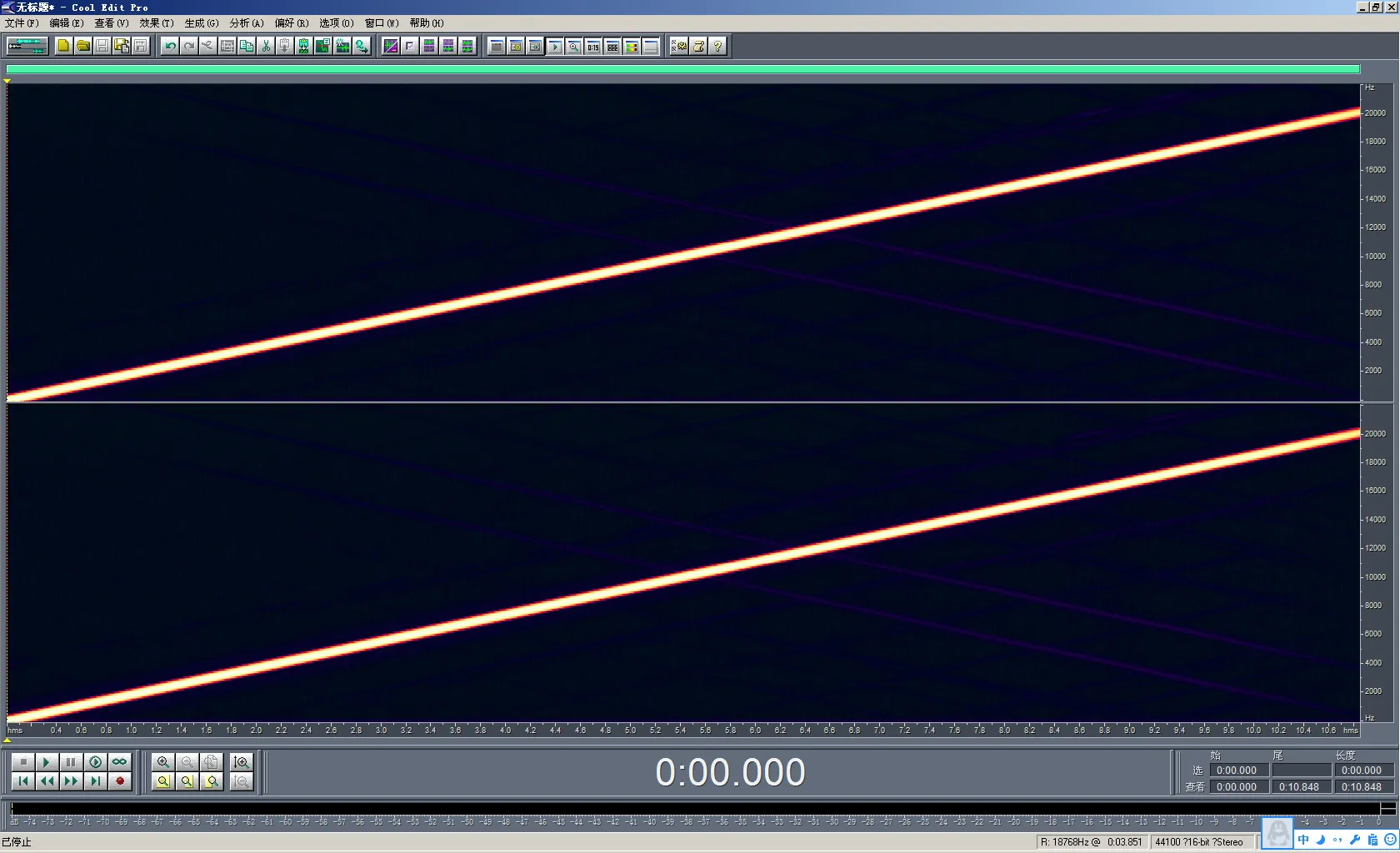Viewport: 1400px width, 853px height.
Task: Click the help question mark icon
Action: [x=717, y=46]
